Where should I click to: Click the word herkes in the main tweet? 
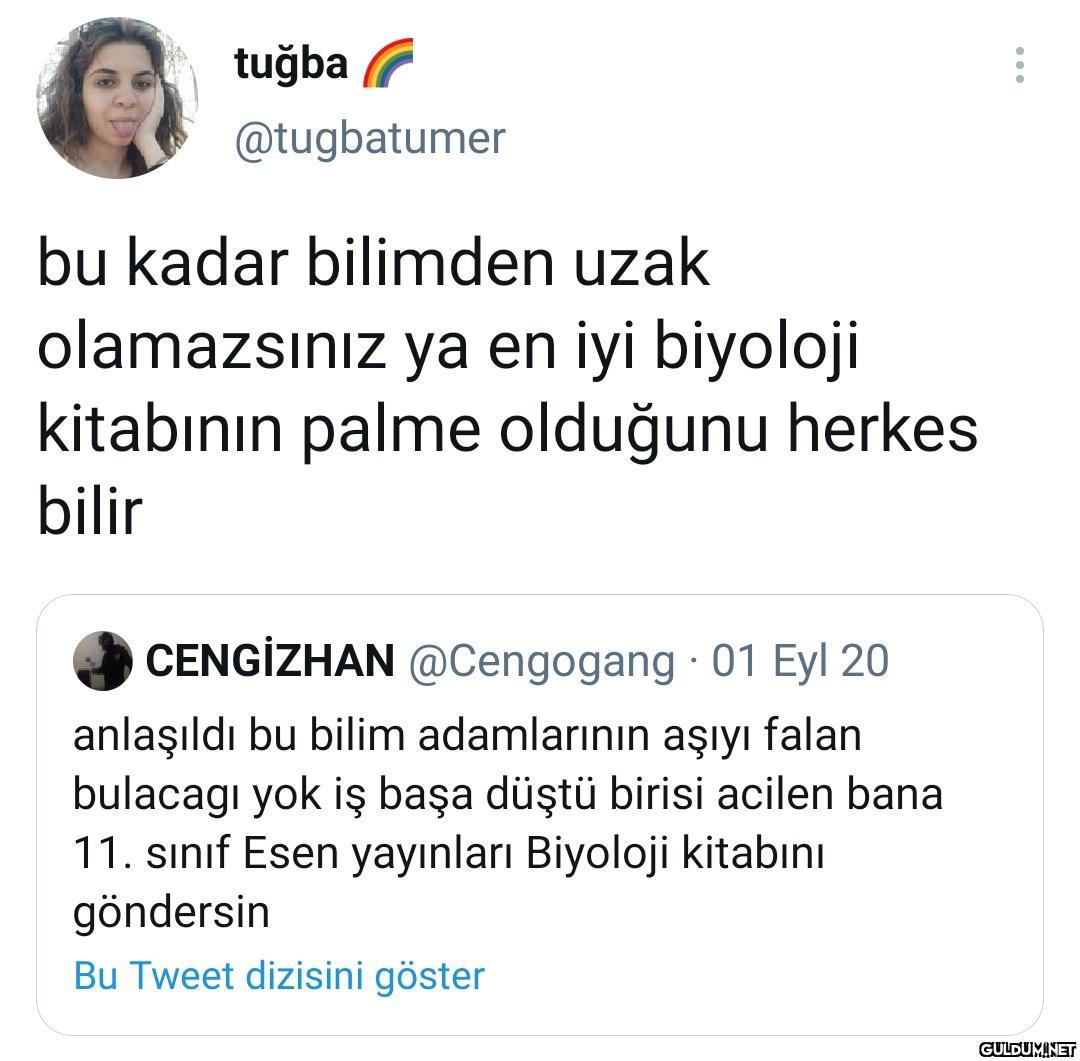[882, 429]
